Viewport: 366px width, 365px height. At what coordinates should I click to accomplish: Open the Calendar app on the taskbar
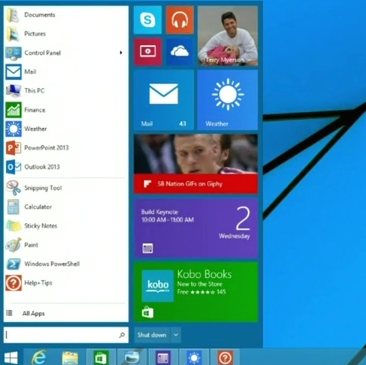click(163, 358)
